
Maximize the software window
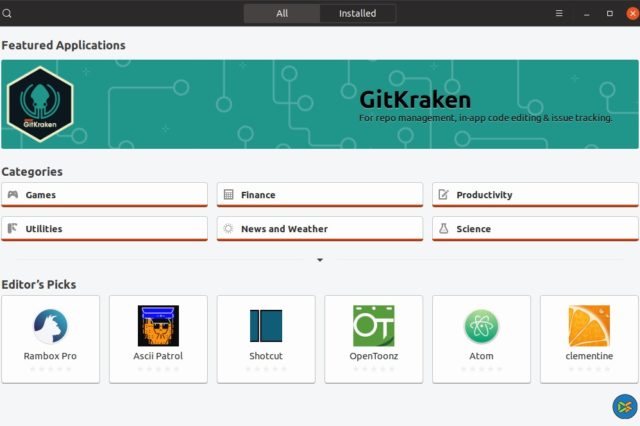point(609,13)
